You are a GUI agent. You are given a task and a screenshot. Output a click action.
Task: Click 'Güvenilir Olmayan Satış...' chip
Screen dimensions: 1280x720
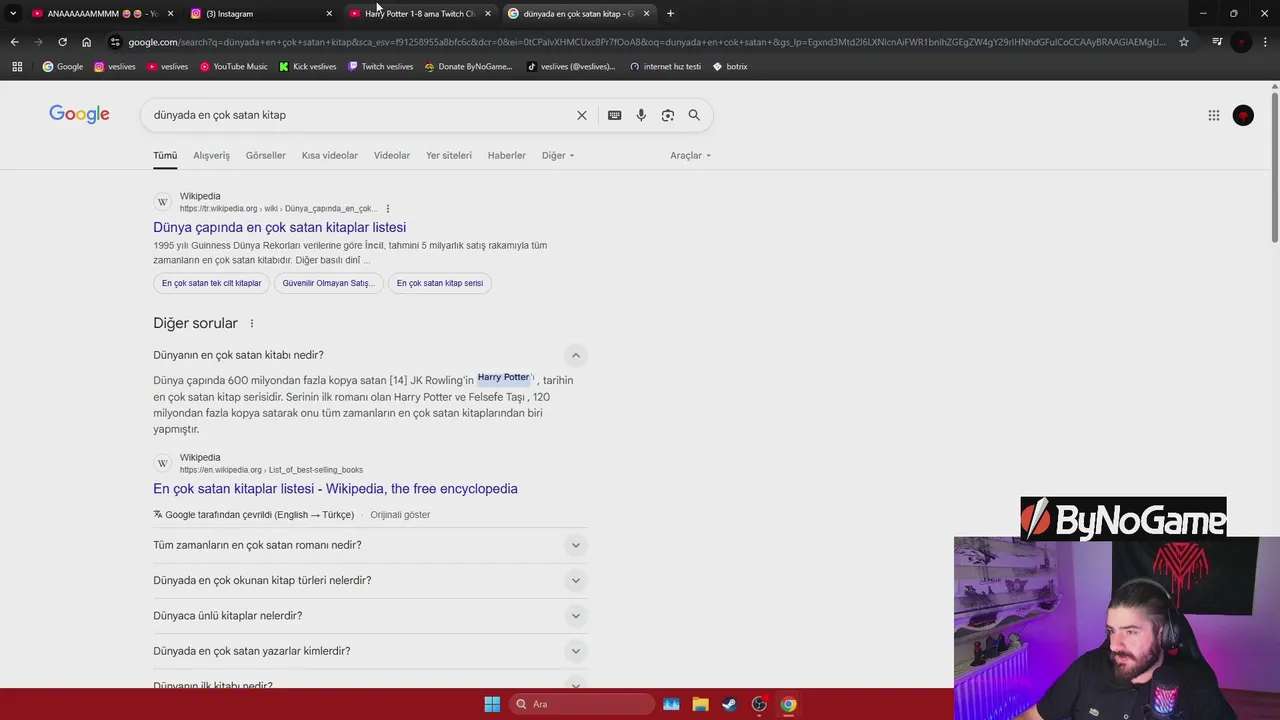tap(328, 283)
